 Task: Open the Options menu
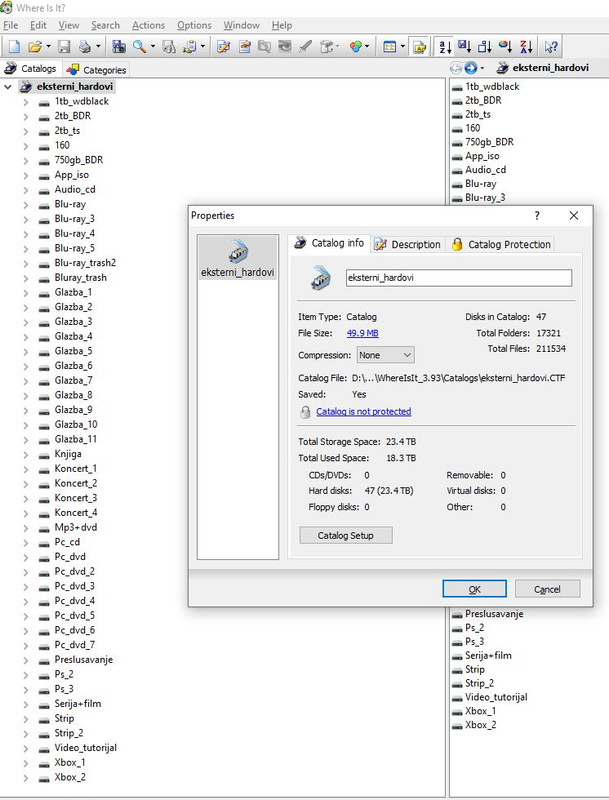194,26
